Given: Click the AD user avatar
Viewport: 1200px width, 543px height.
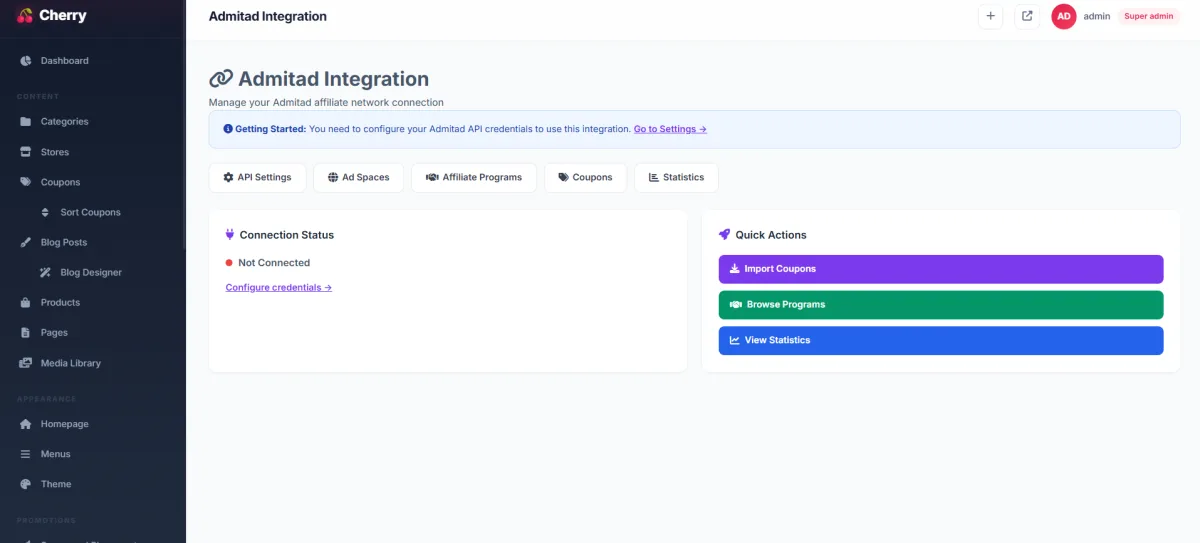Looking at the screenshot, I should (x=1064, y=16).
